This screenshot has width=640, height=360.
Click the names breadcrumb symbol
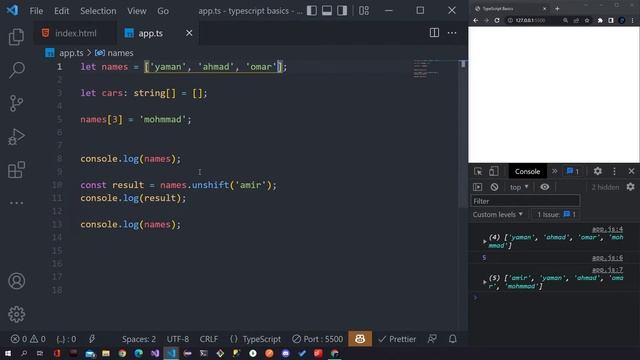[x=120, y=53]
